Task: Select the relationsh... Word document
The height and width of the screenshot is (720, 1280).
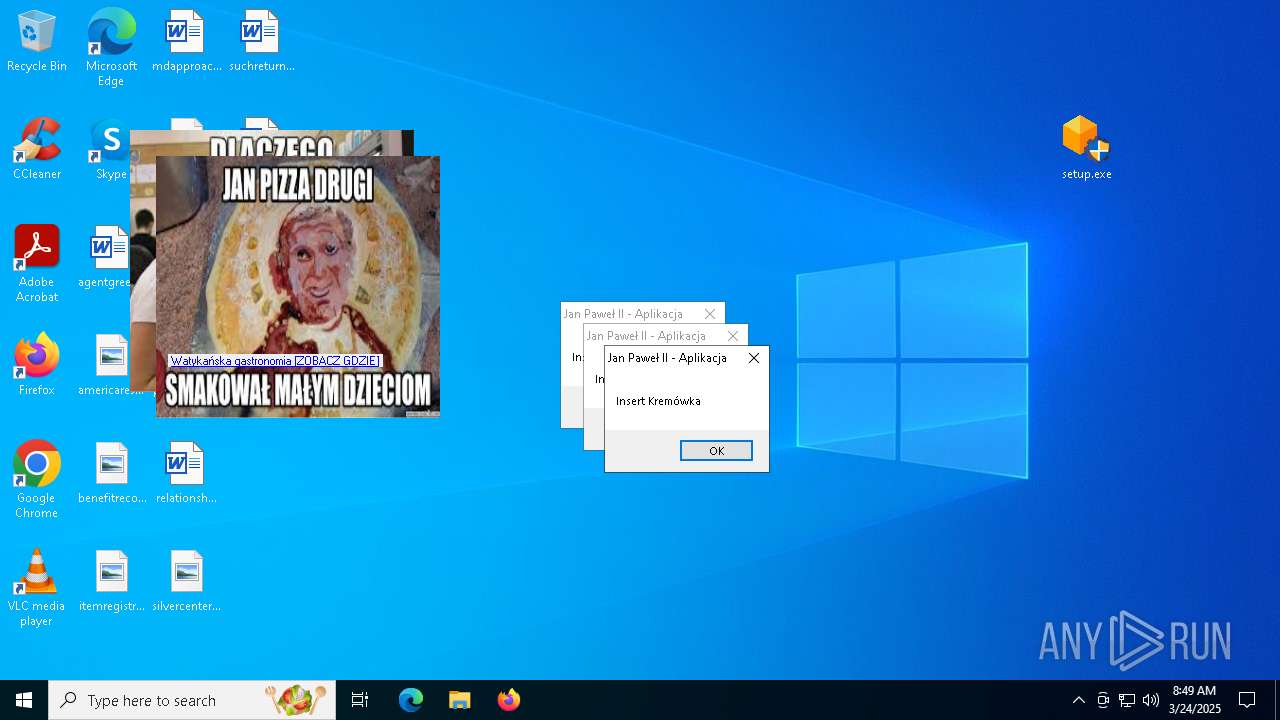Action: pos(186,474)
